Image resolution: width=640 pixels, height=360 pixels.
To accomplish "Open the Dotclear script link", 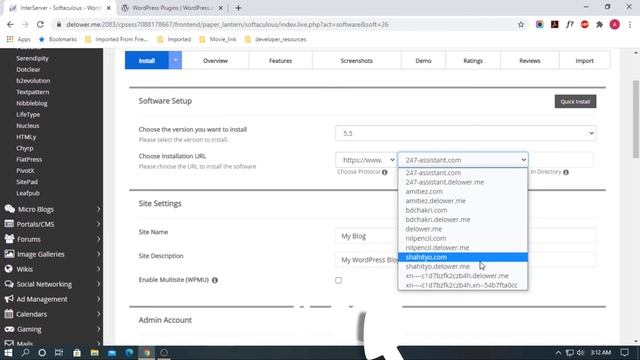I will click(28, 69).
